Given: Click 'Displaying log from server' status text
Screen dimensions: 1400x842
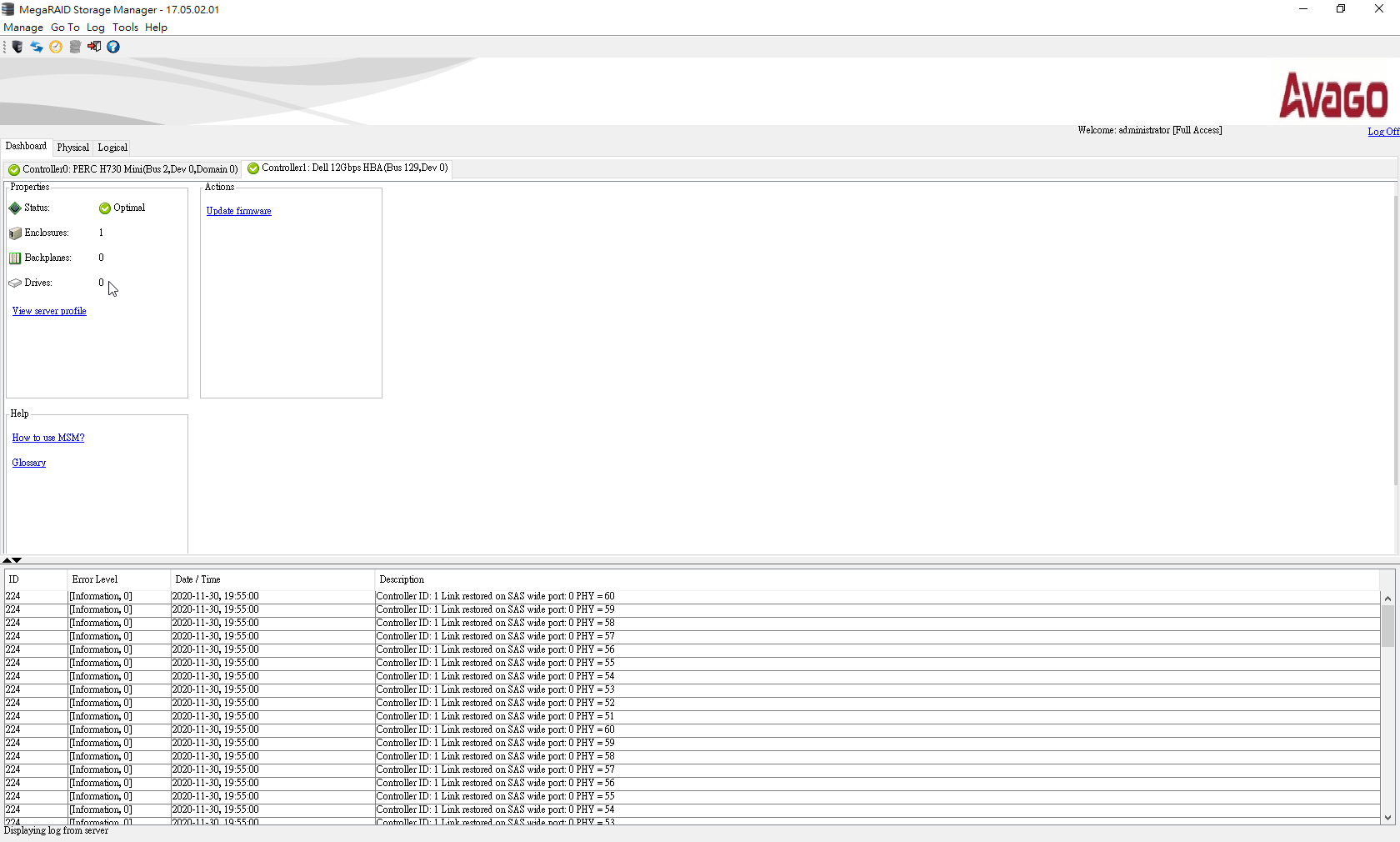Looking at the screenshot, I should (56, 830).
